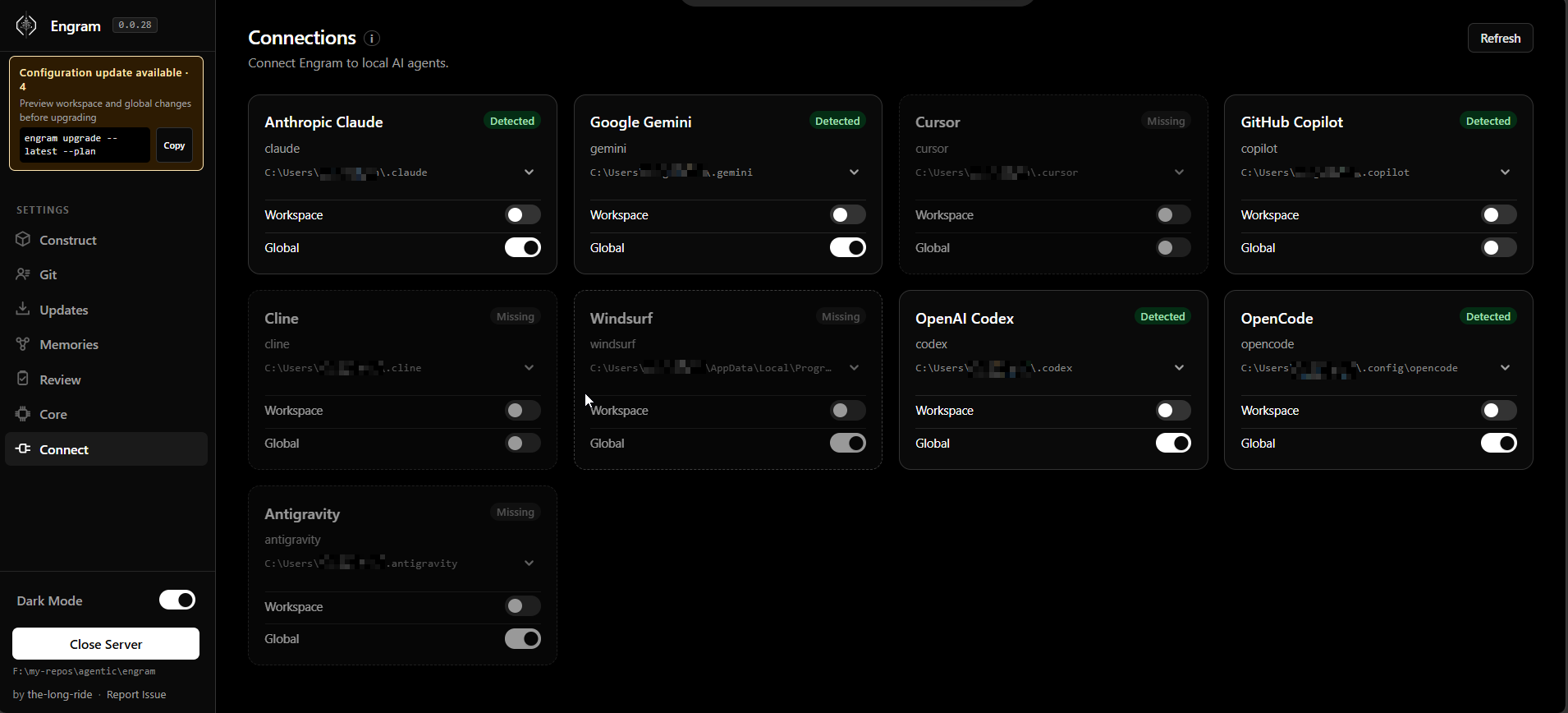Click the F:\my-repos\agentic\engram path

[x=84, y=671]
